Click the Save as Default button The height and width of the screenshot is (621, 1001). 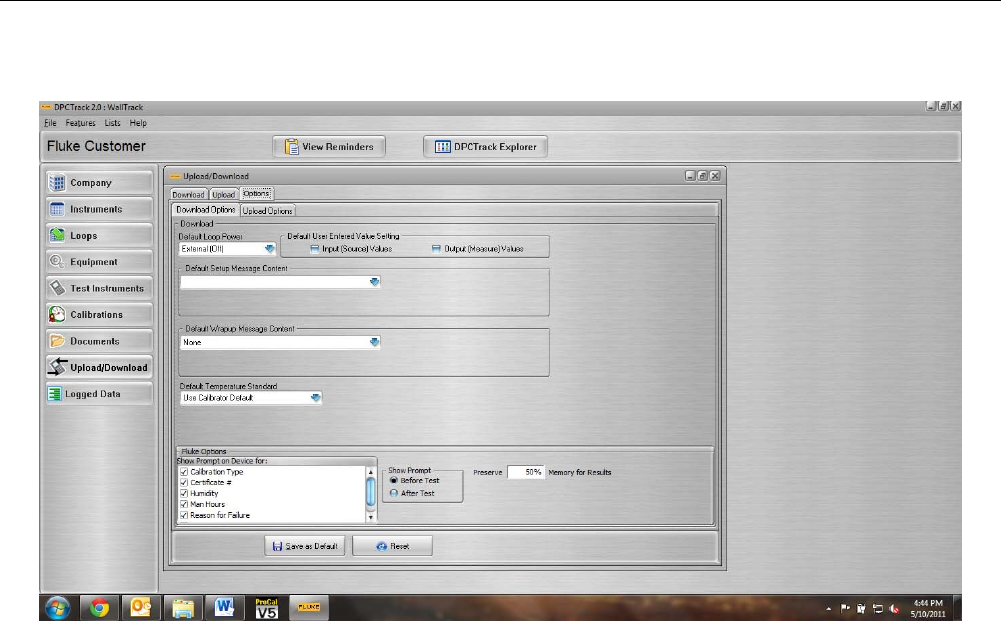pos(305,546)
